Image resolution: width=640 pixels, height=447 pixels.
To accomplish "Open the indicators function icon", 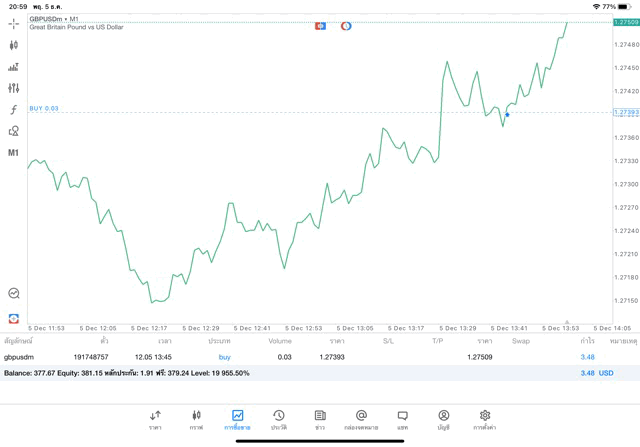I will (14, 110).
